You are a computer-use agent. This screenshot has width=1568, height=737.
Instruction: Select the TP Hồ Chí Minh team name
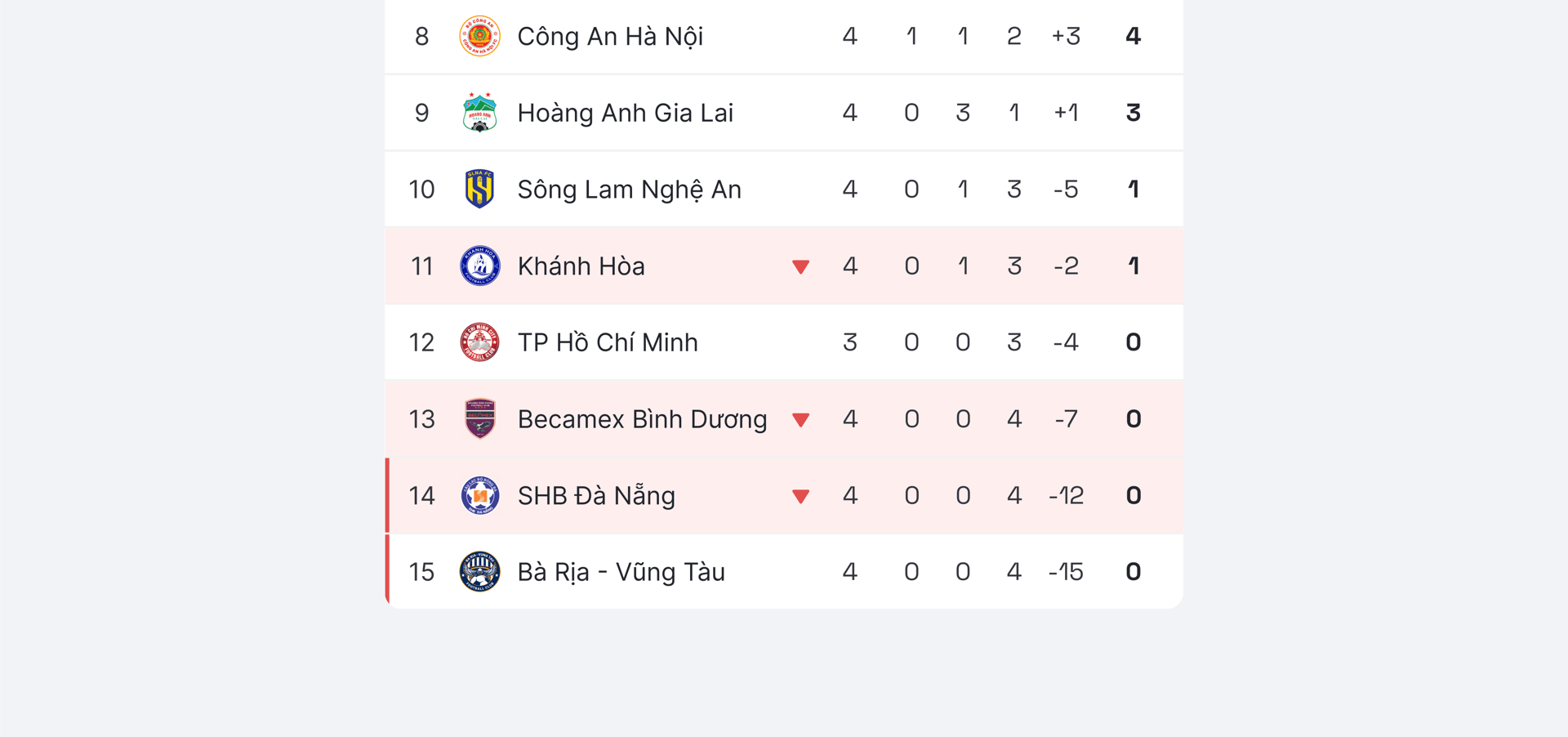tap(608, 342)
